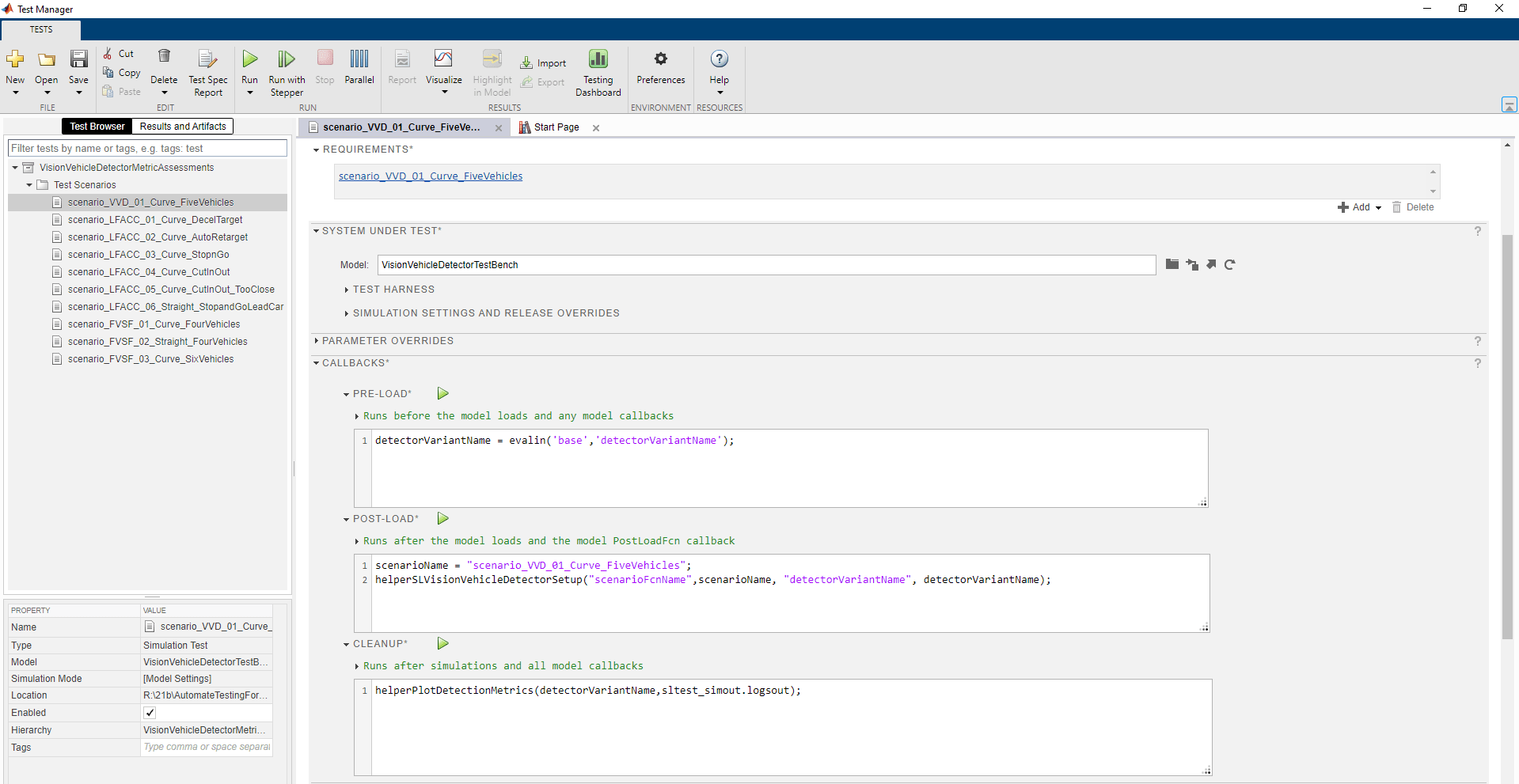This screenshot has height=784, width=1519.
Task: Click the Open folder icon in toolstrip
Action: point(47,59)
